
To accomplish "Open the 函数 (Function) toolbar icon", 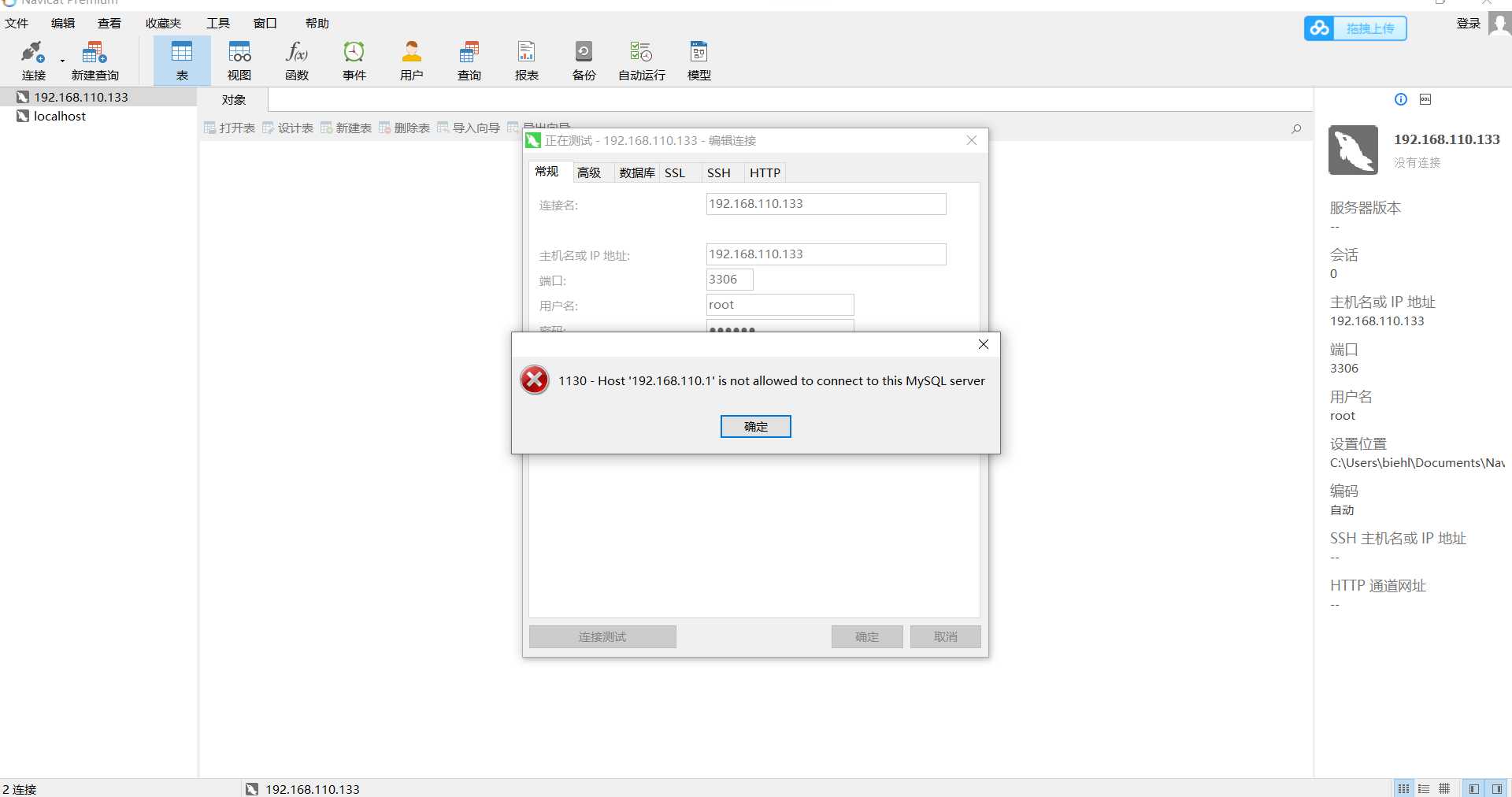I will point(297,61).
